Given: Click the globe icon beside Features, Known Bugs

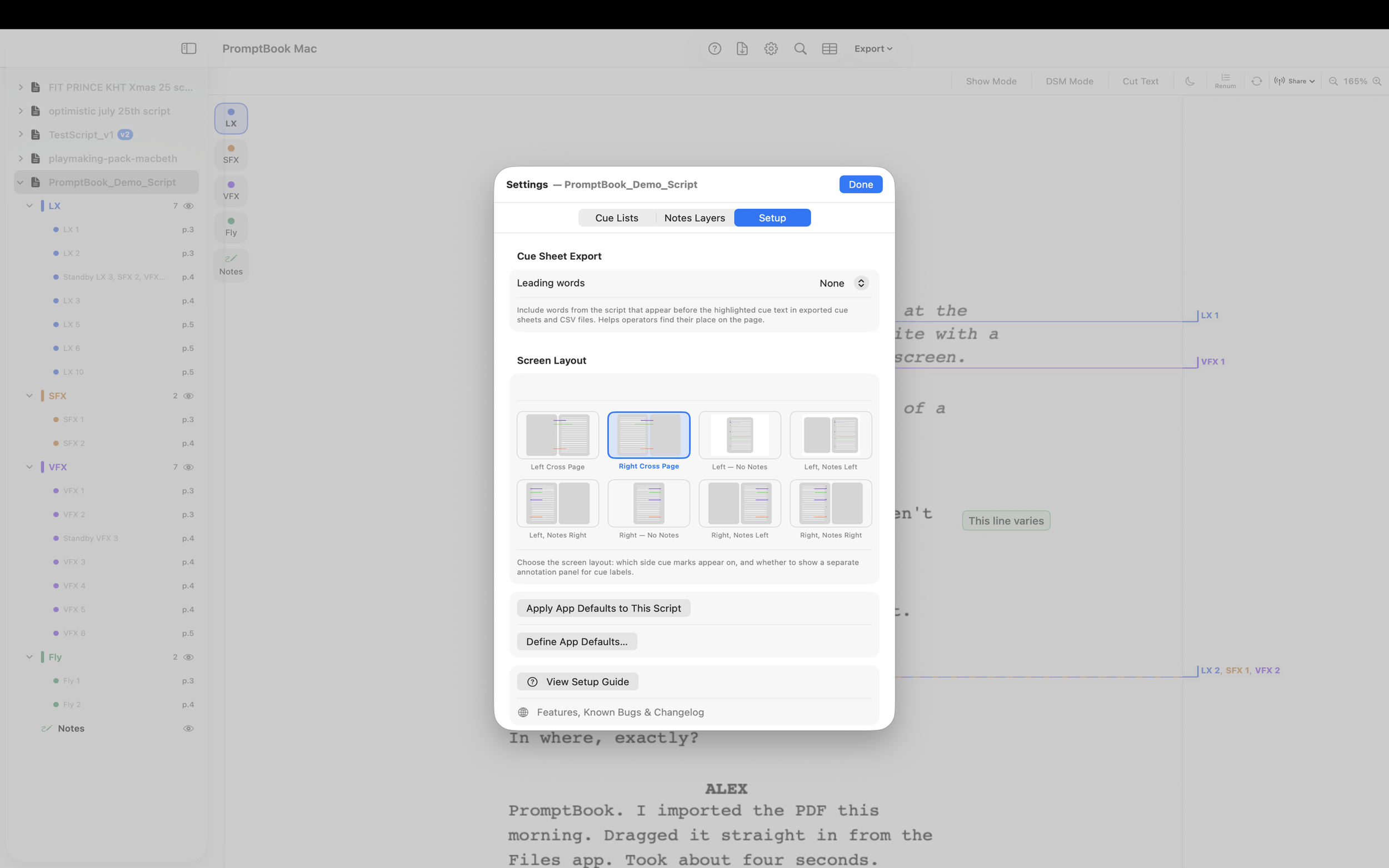Looking at the screenshot, I should pyautogui.click(x=522, y=712).
